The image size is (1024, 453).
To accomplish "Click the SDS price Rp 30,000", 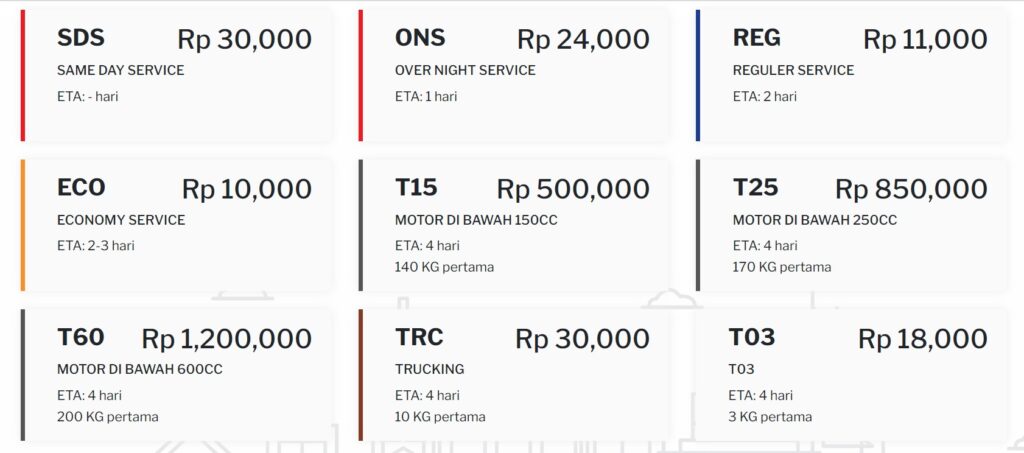I will click(x=244, y=40).
